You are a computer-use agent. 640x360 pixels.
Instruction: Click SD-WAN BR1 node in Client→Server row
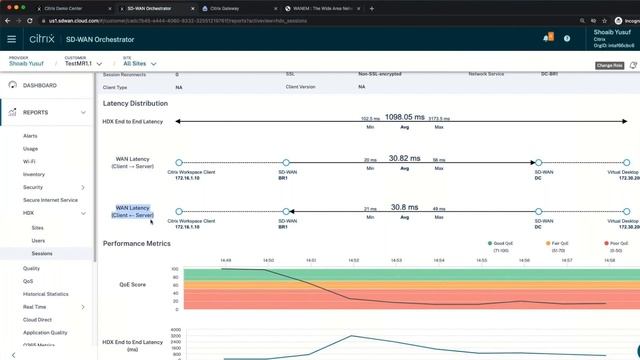pyautogui.click(x=286, y=162)
